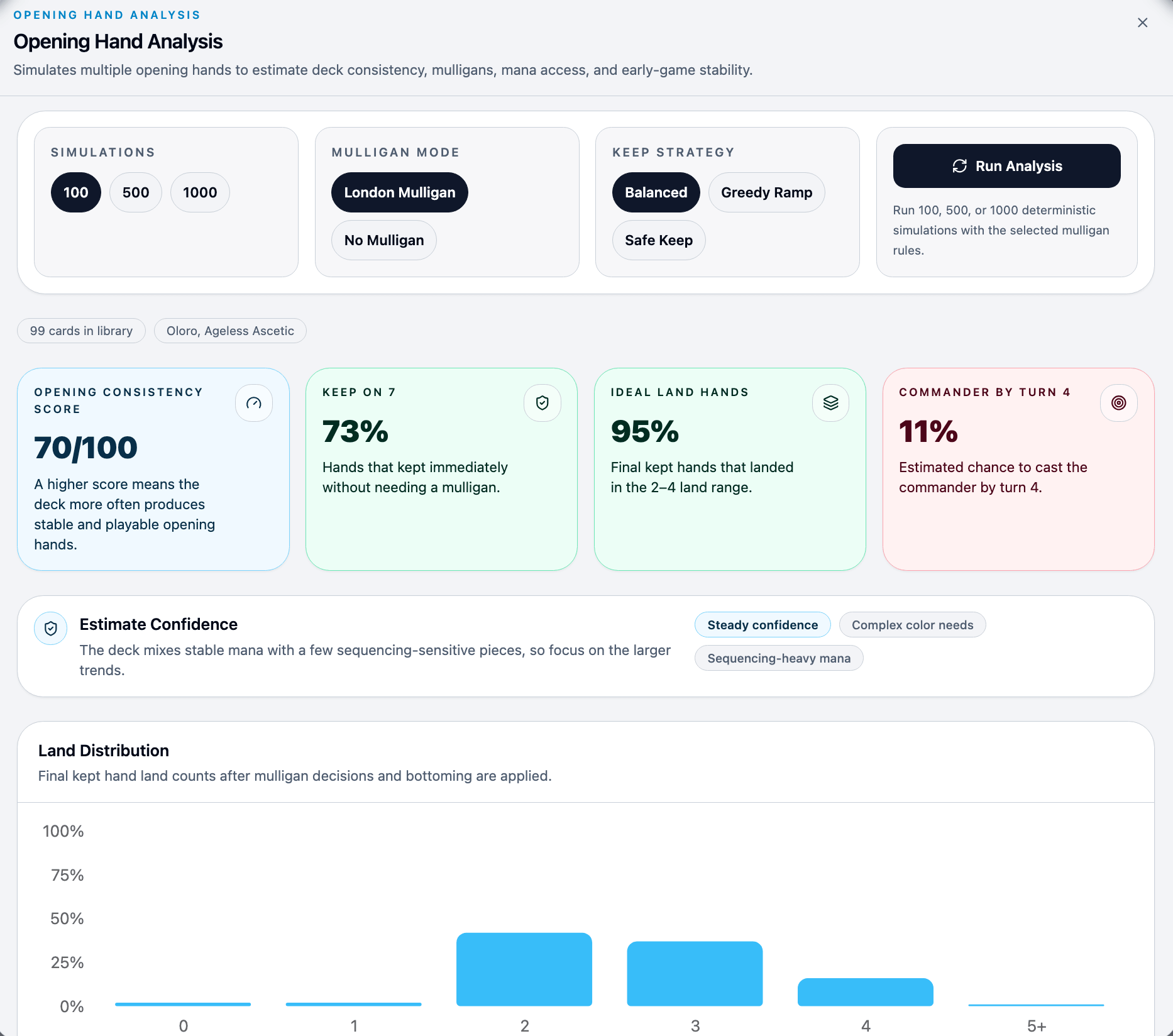Screen dimensions: 1173x1036
Task: Click the Steady confidence tag
Action: click(762, 625)
